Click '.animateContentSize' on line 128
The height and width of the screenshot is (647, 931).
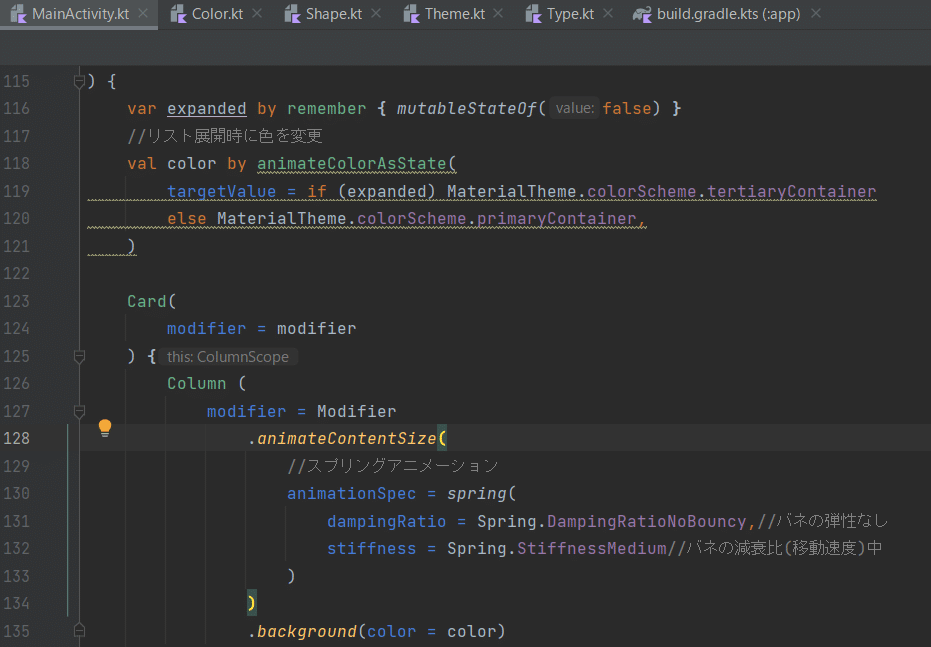[x=342, y=438]
